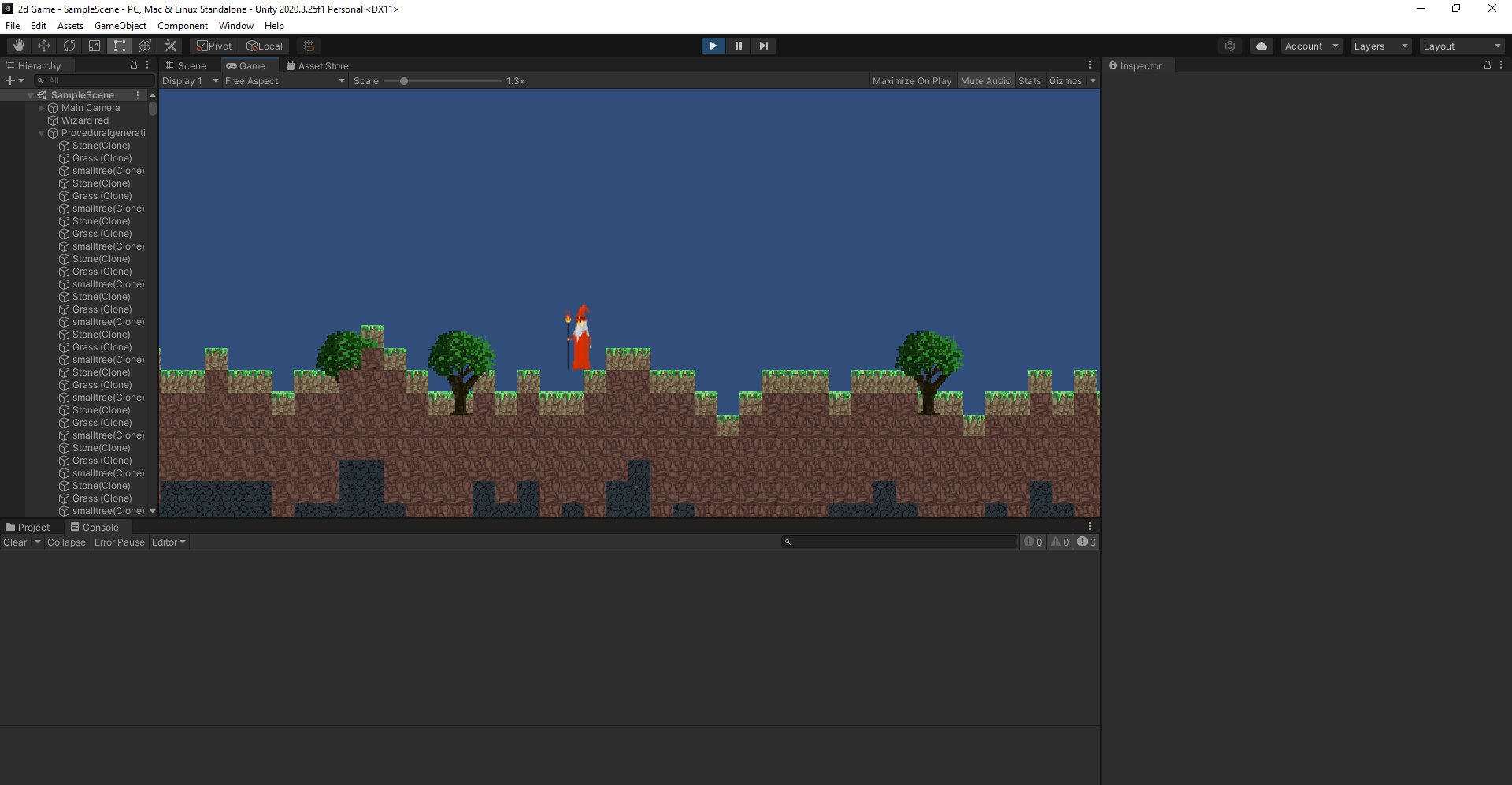
Task: Select the Scale tool
Action: pyautogui.click(x=94, y=46)
